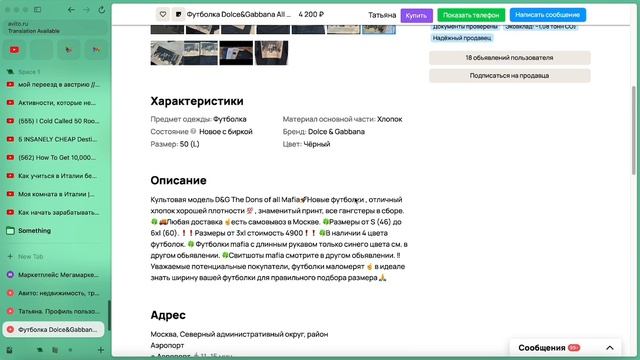
Task: Click the space switcher icon at sidebar bottom
Action: pyautogui.click(x=40, y=350)
